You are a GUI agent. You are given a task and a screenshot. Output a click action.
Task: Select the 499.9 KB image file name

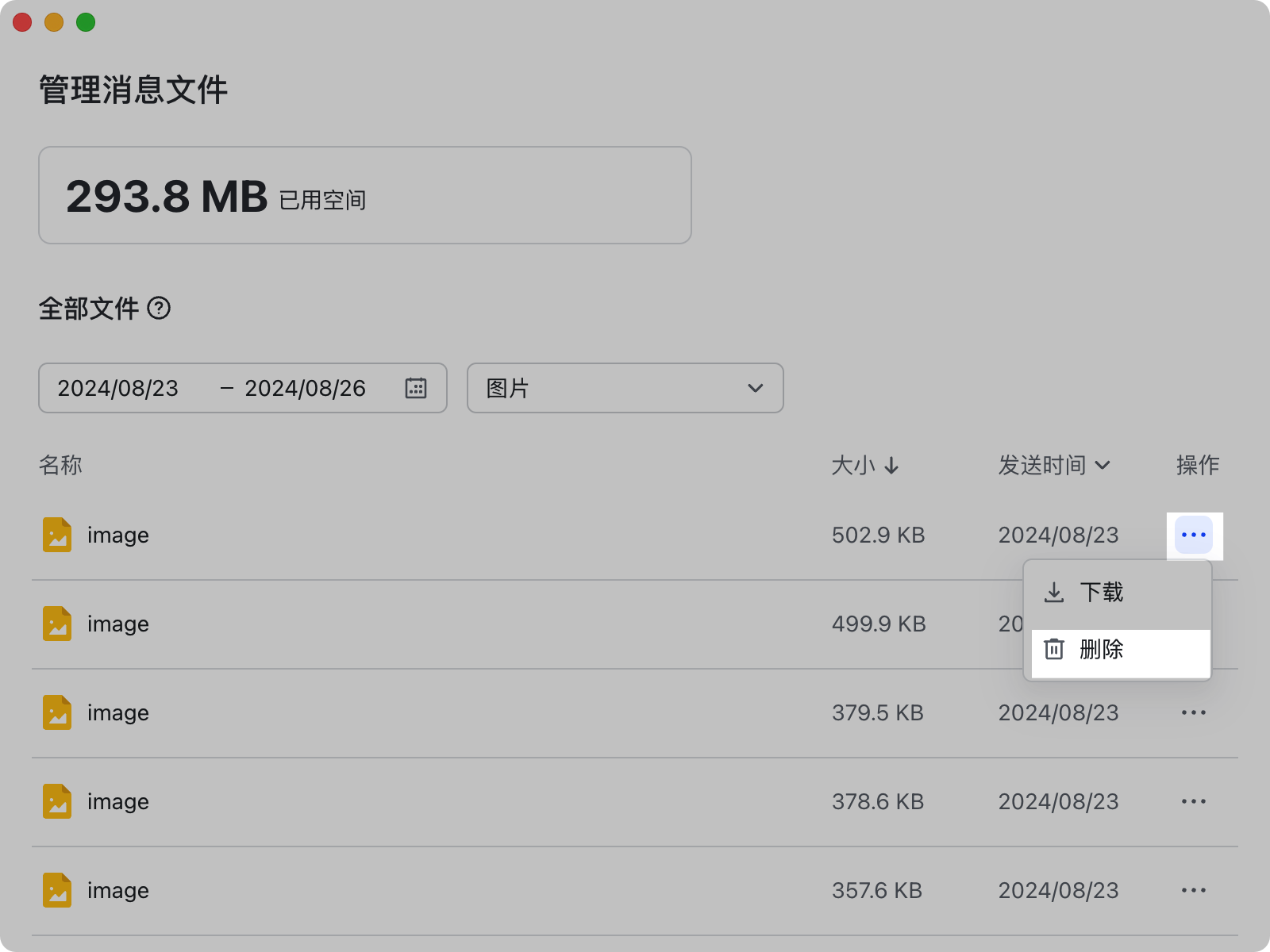coord(118,624)
